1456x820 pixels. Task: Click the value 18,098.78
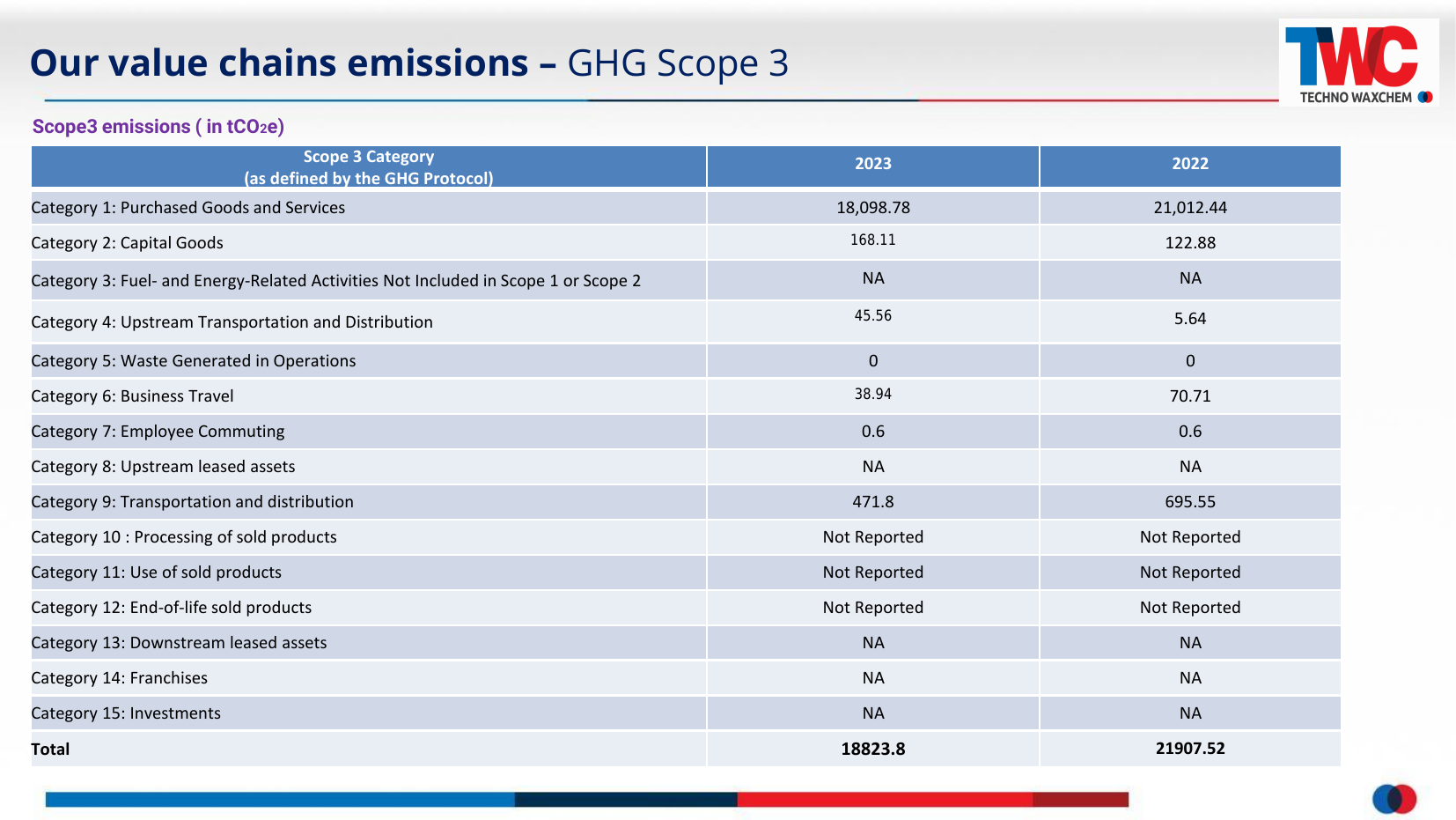coord(873,208)
